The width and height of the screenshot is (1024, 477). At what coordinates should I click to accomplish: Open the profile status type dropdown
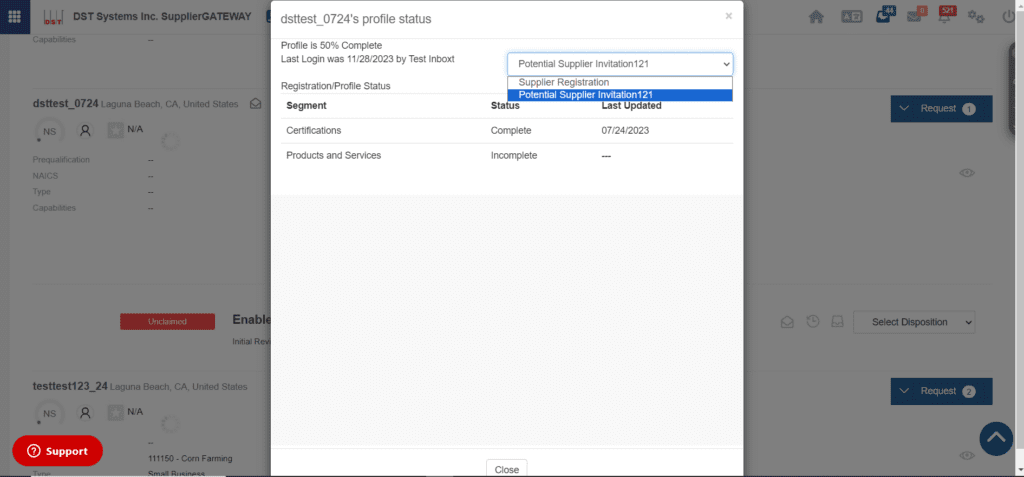click(x=620, y=64)
